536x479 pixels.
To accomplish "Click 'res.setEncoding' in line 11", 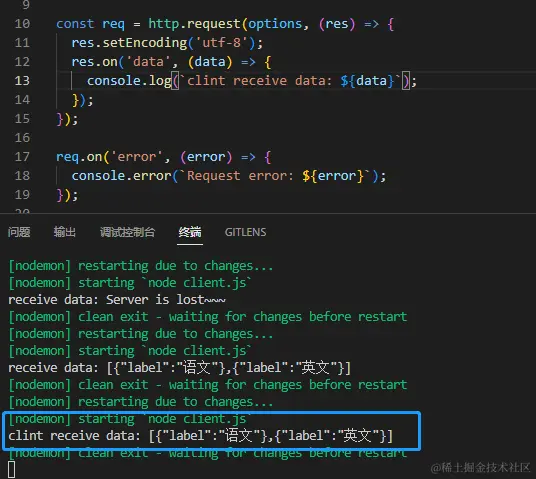I will tap(129, 43).
